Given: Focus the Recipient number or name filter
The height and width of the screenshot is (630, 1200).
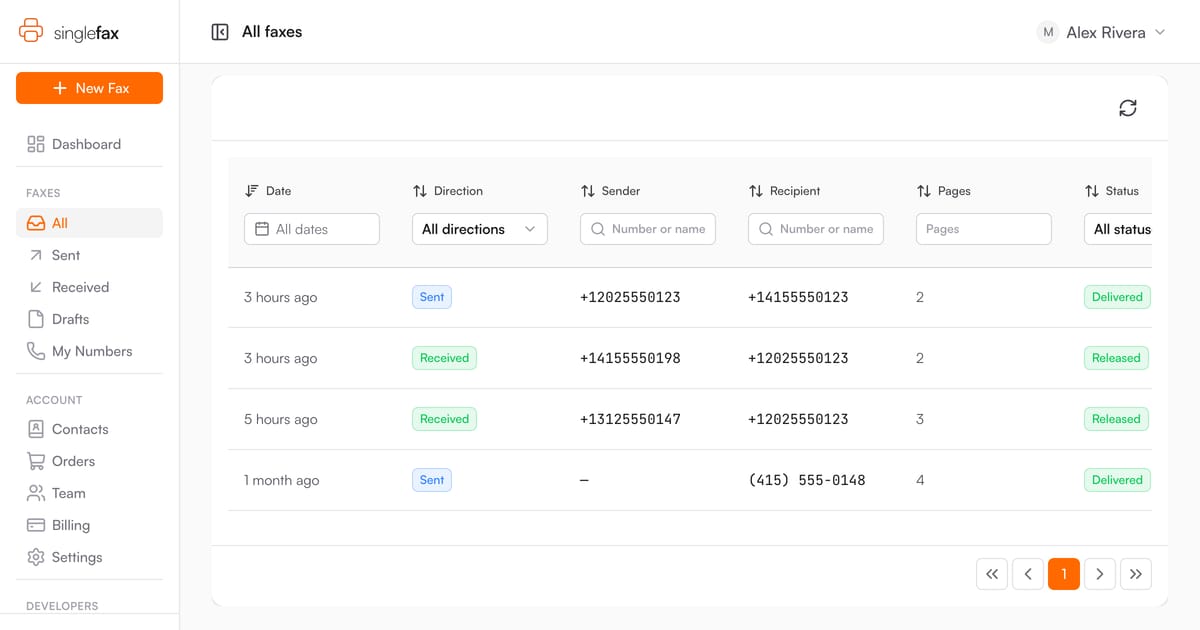Looking at the screenshot, I should click(816, 229).
